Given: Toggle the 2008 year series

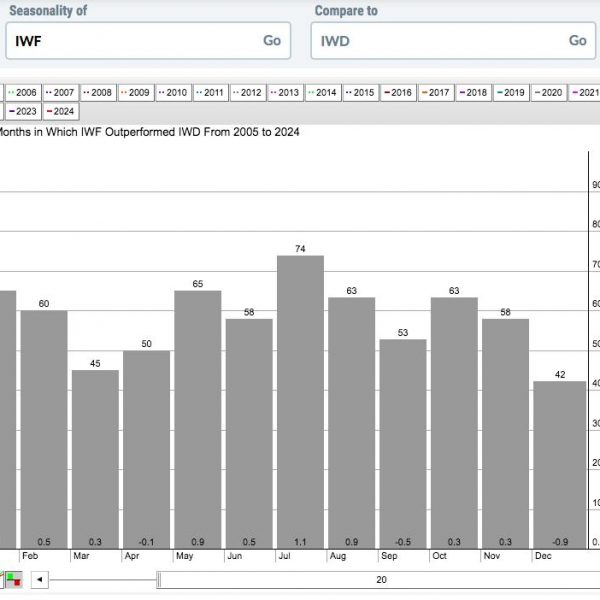Looking at the screenshot, I should click(98, 93).
